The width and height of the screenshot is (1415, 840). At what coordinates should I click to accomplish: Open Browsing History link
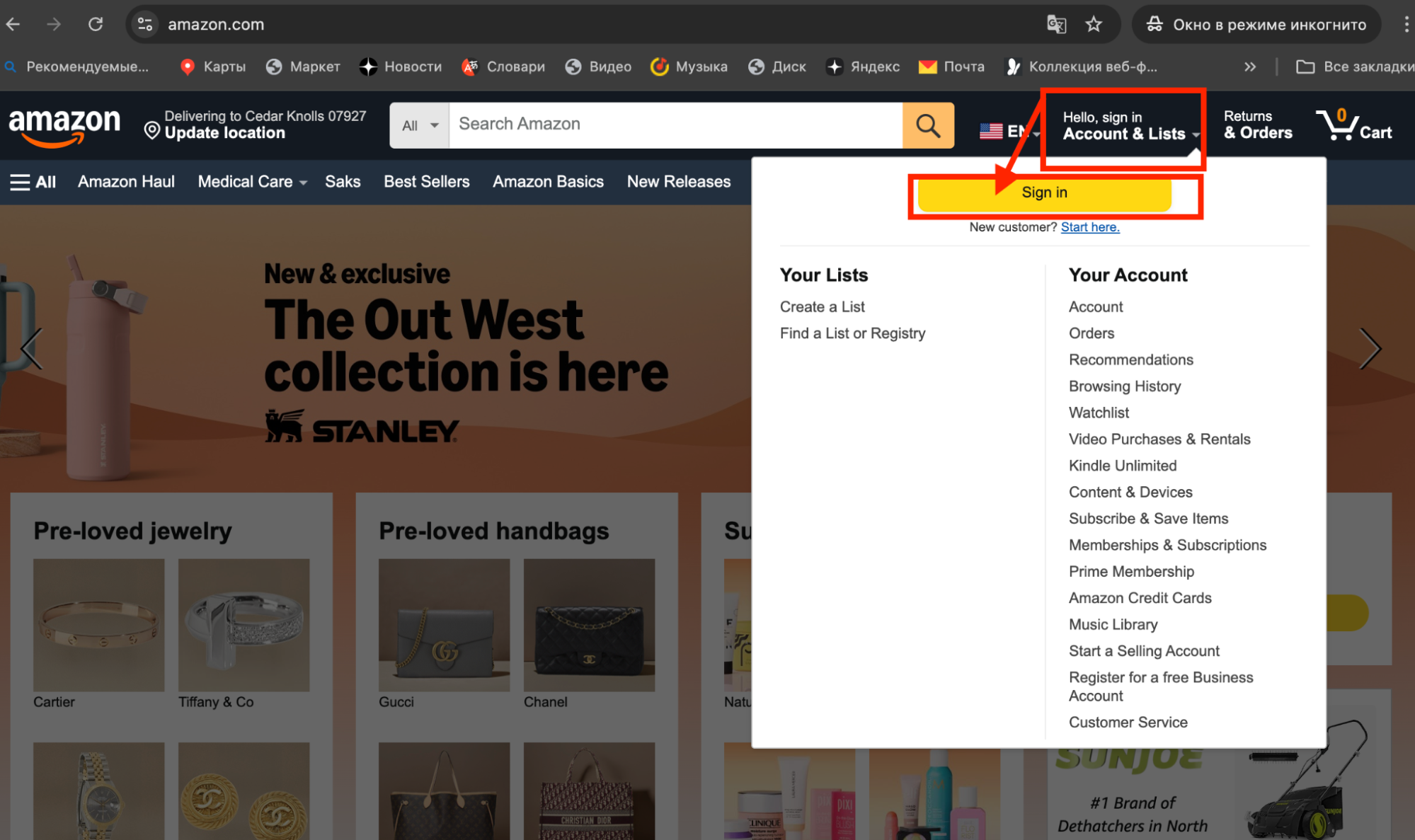tap(1124, 386)
